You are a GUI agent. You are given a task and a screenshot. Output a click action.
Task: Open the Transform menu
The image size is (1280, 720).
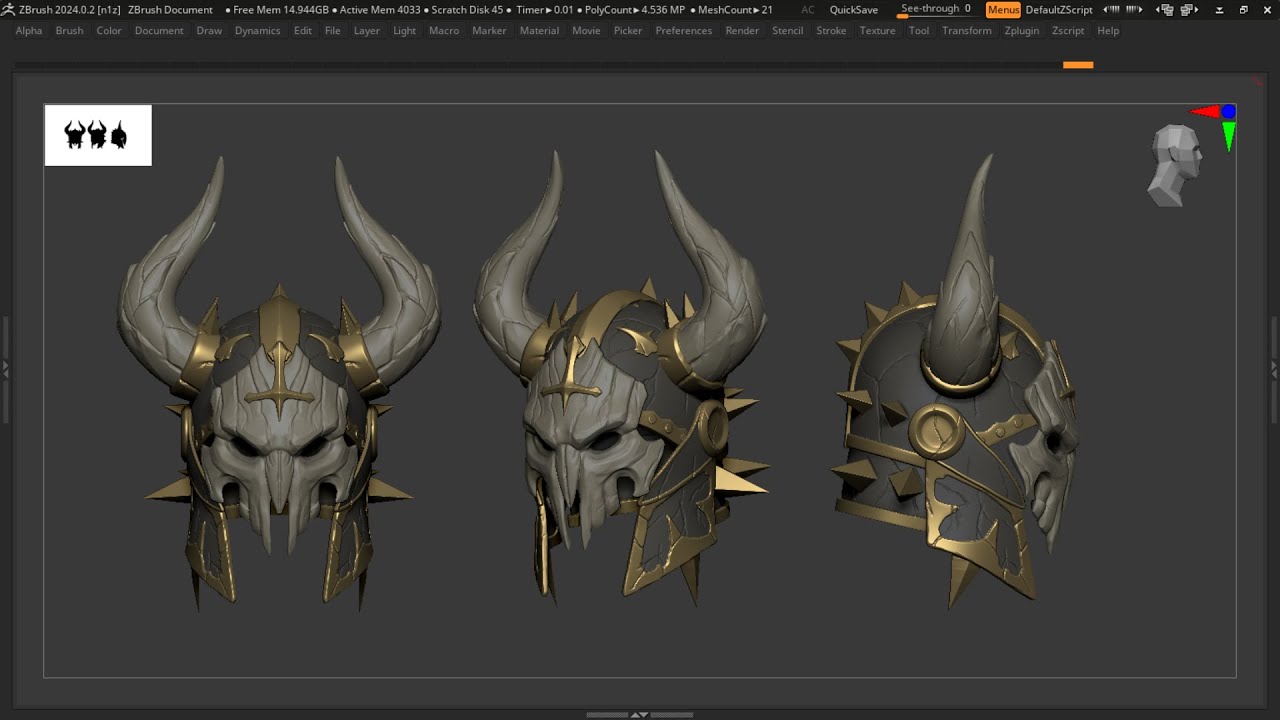coord(967,31)
